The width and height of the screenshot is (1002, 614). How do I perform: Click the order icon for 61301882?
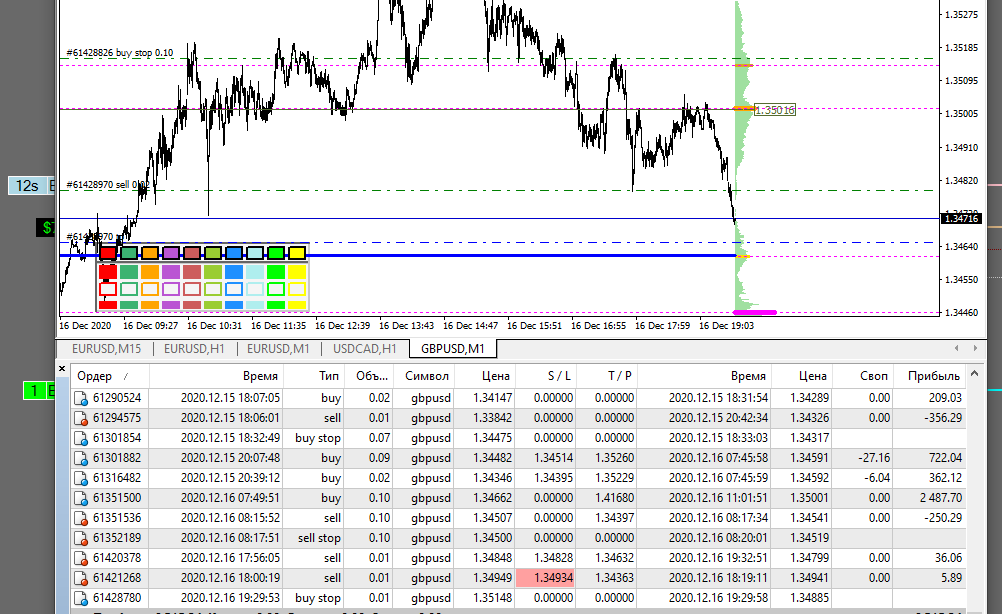(81, 458)
